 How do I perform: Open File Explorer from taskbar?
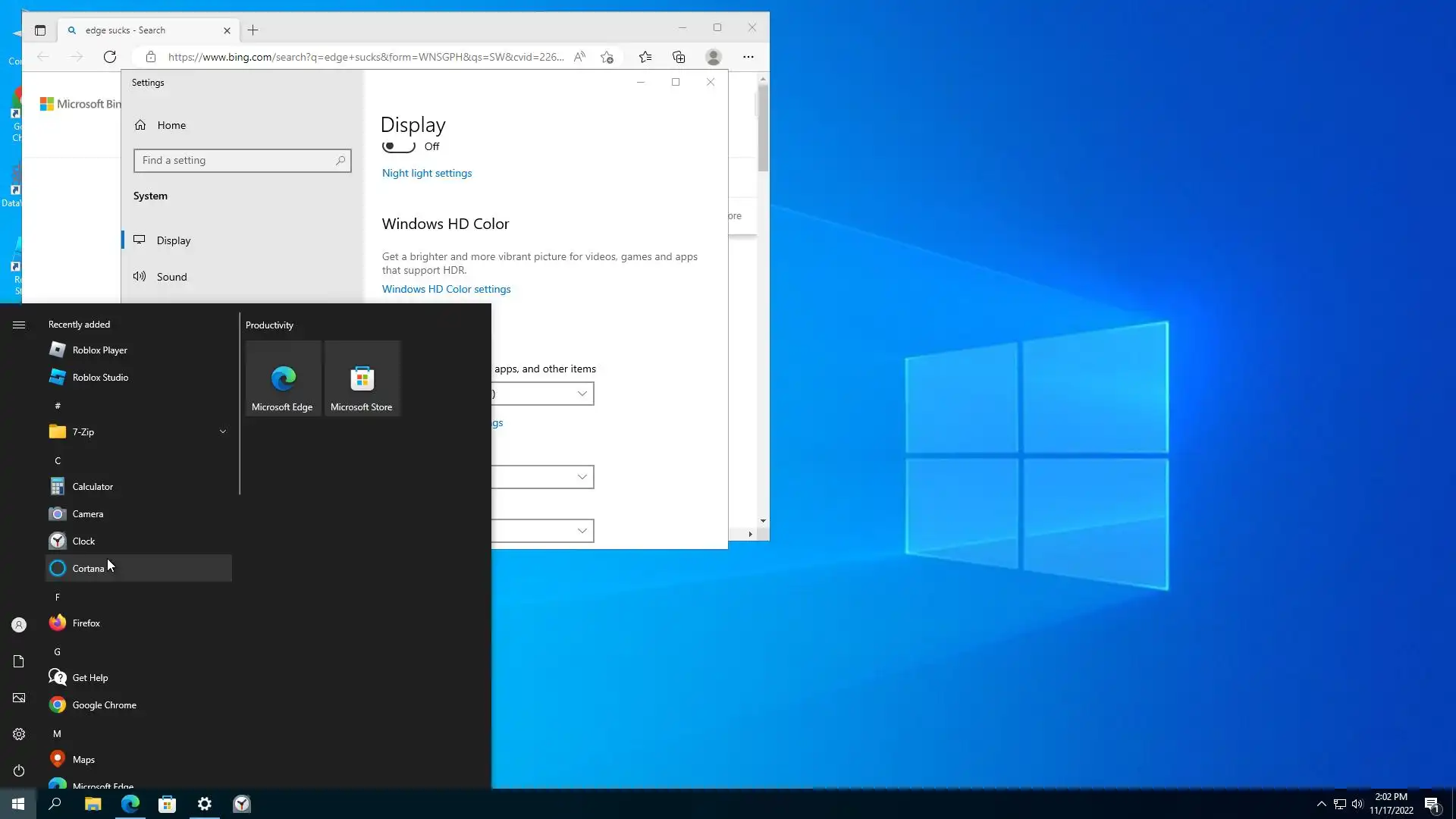tap(93, 804)
